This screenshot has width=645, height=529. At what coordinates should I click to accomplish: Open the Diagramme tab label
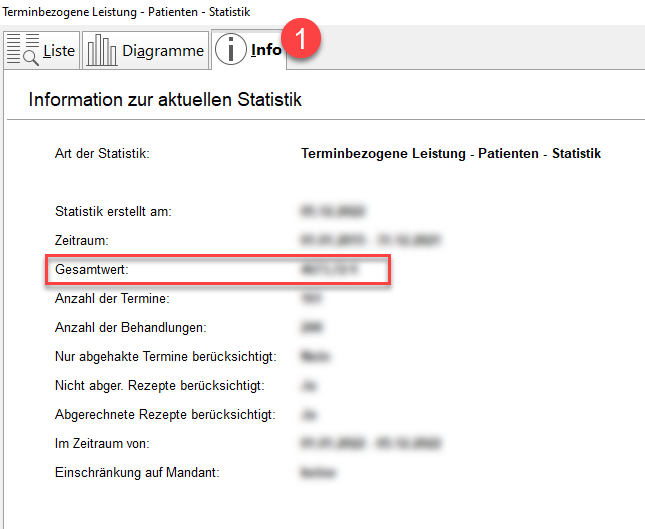click(x=163, y=51)
